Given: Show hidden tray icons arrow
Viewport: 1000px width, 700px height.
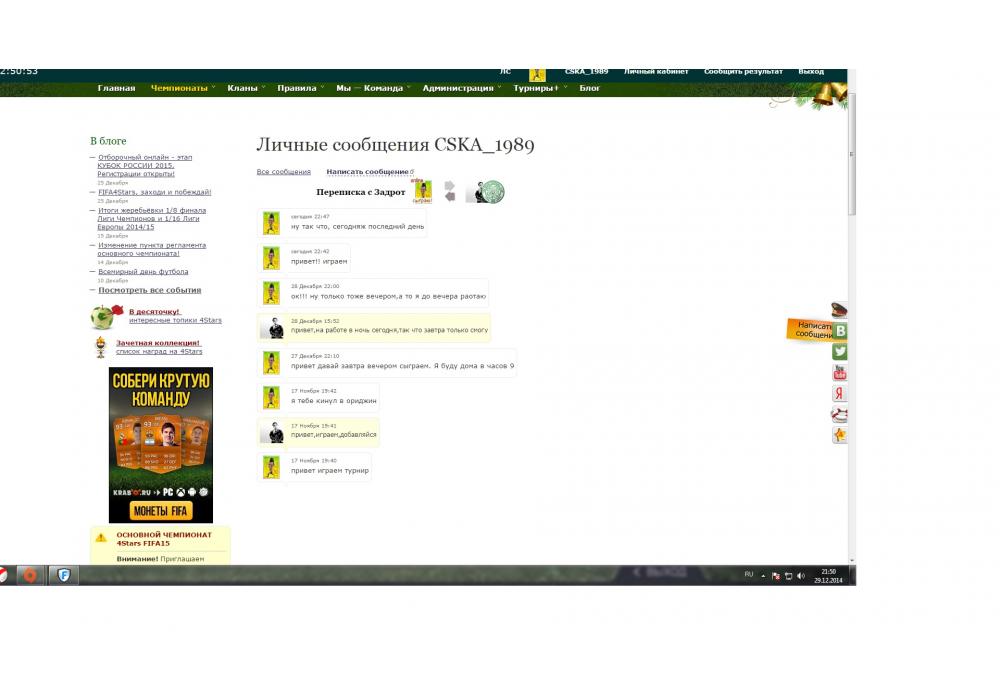Looking at the screenshot, I should [x=763, y=576].
